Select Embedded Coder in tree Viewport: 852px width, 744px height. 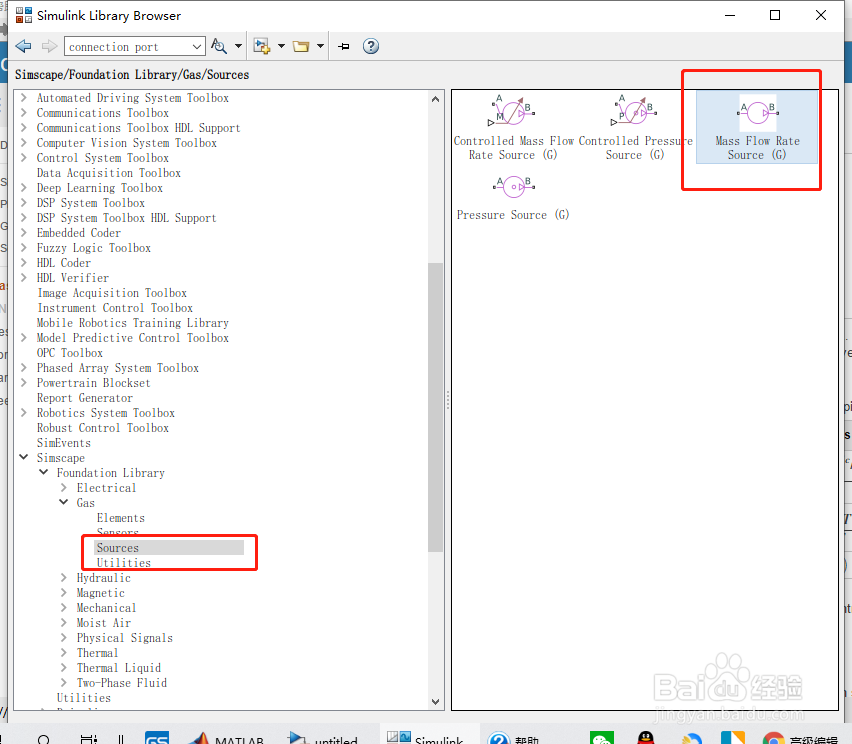coord(79,233)
